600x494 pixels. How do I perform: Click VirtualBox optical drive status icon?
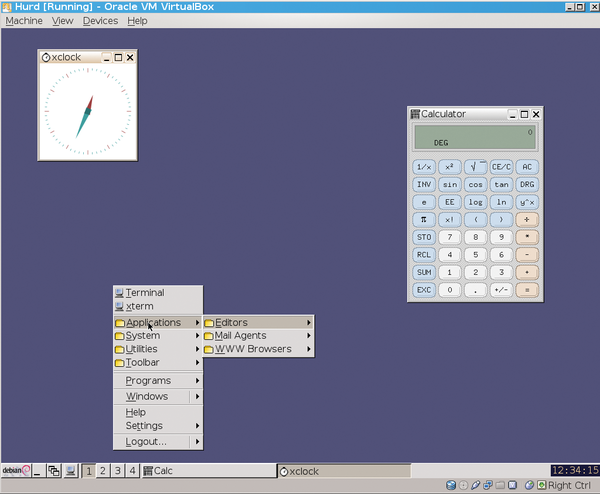(463, 485)
